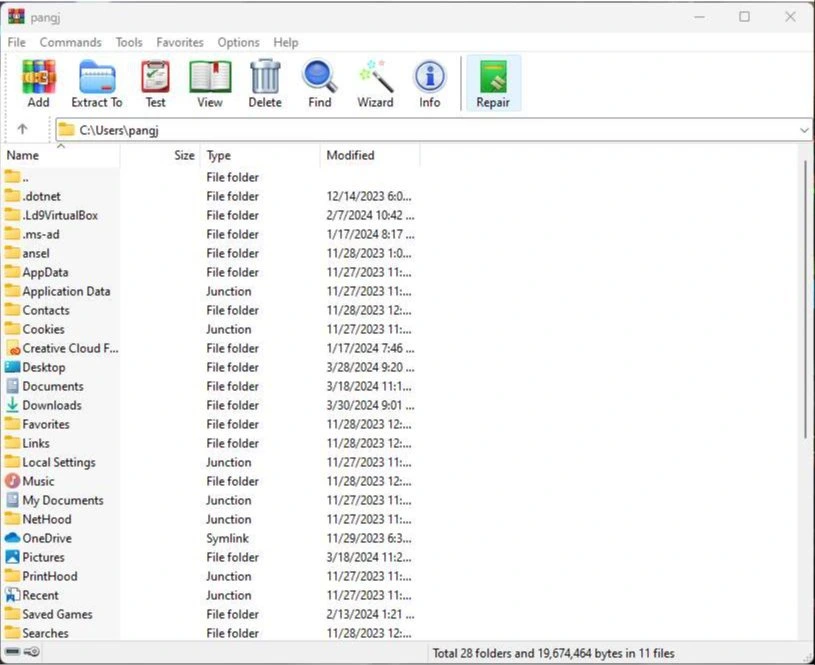The height and width of the screenshot is (665, 815).
Task: Click the View book toolbar icon
Action: click(210, 76)
